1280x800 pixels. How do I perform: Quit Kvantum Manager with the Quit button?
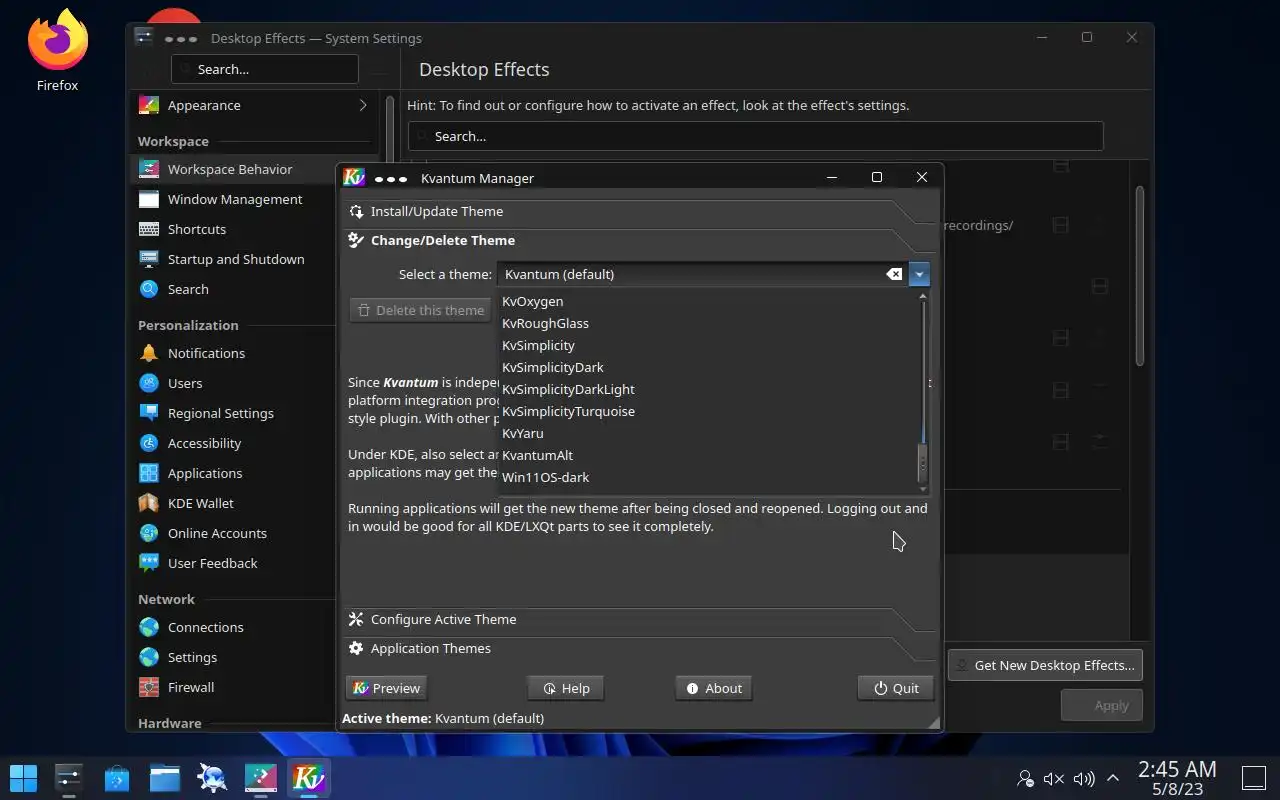click(896, 688)
